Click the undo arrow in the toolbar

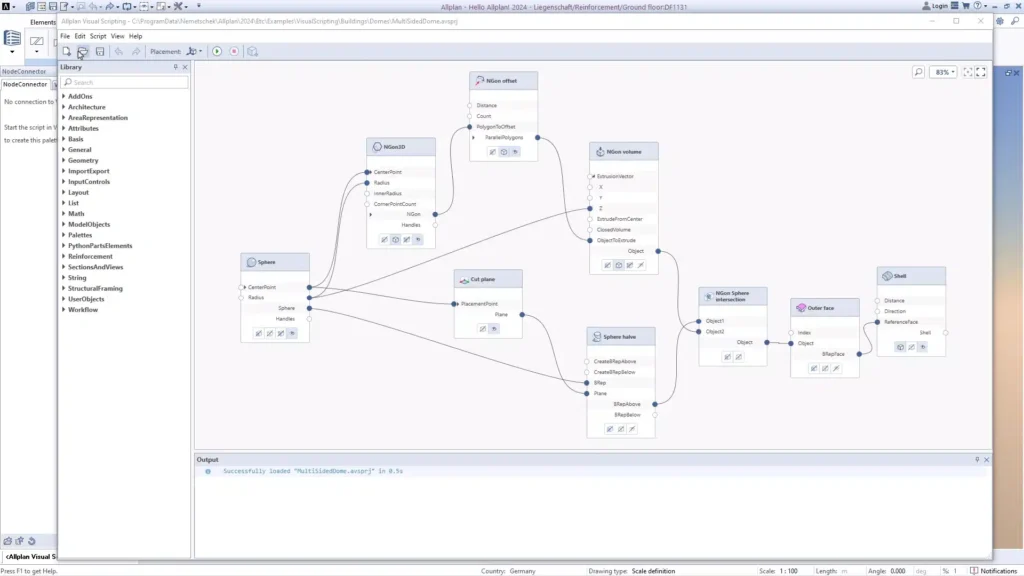(x=118, y=51)
